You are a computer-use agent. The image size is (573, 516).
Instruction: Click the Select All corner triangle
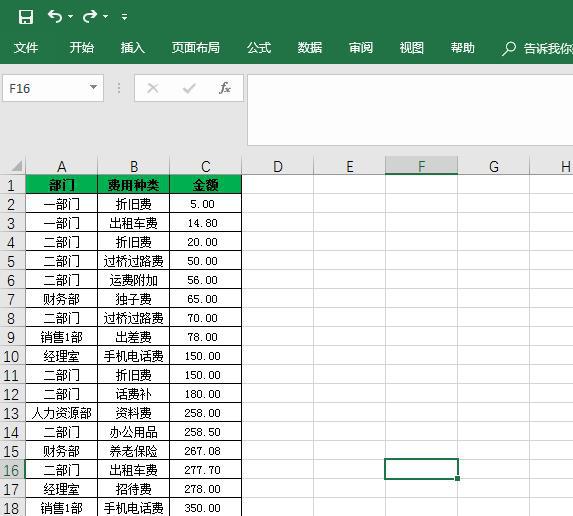click(x=16, y=166)
